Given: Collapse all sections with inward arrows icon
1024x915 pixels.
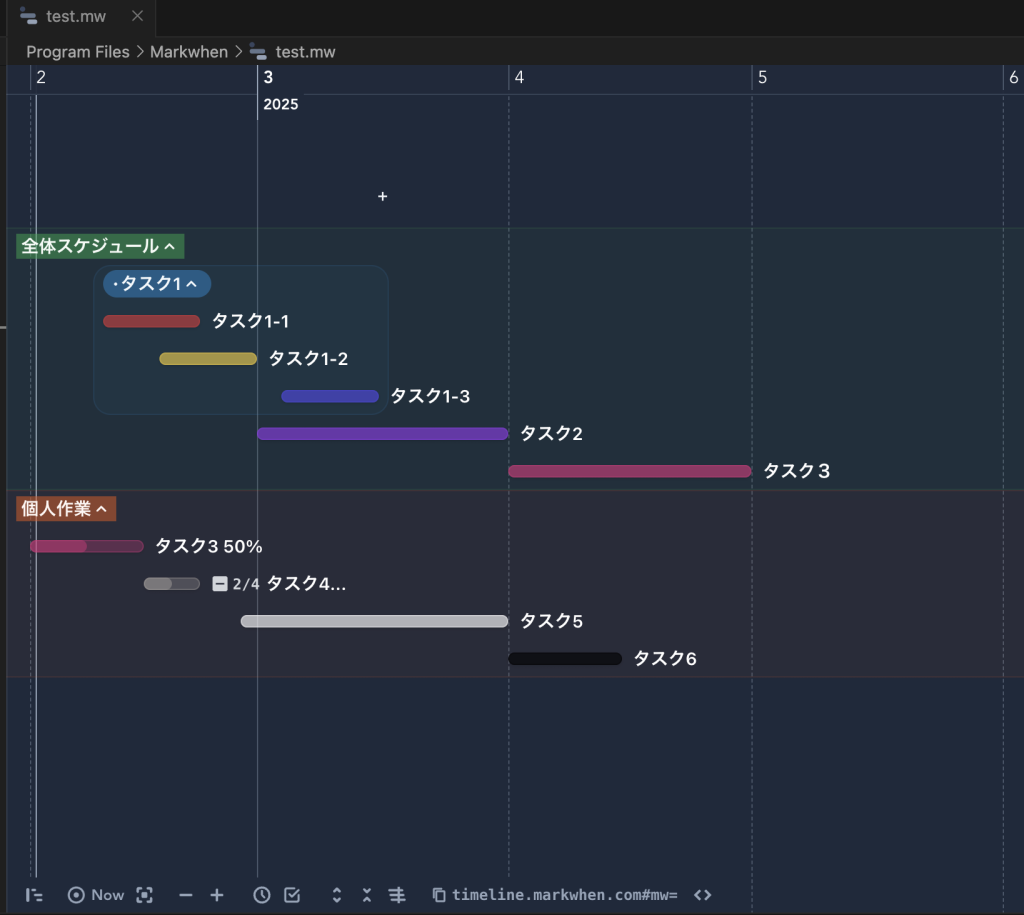Looking at the screenshot, I should coord(367,895).
